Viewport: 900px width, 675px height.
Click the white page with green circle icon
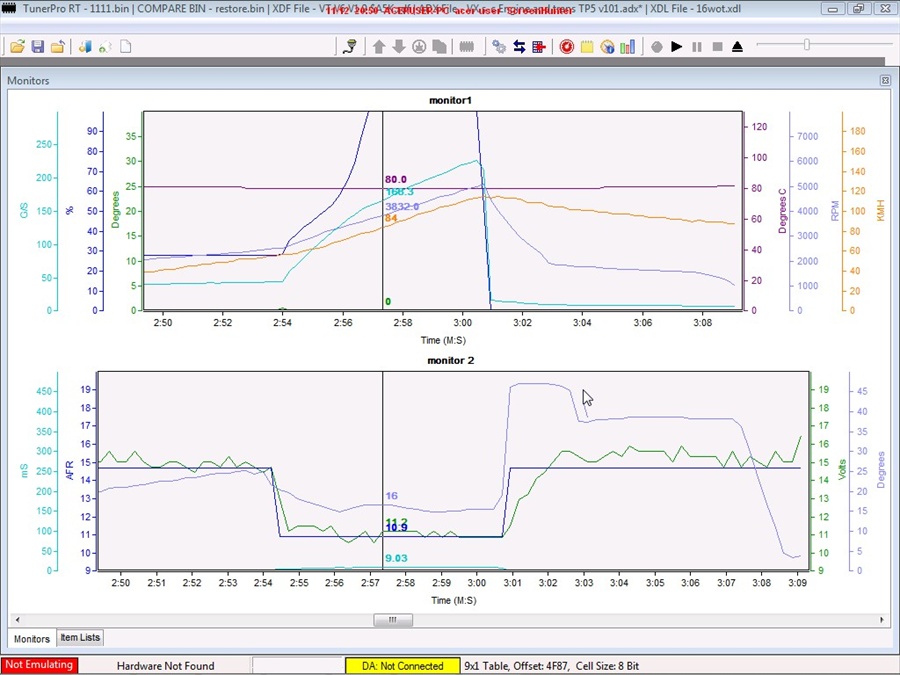pyautogui.click(x=105, y=47)
